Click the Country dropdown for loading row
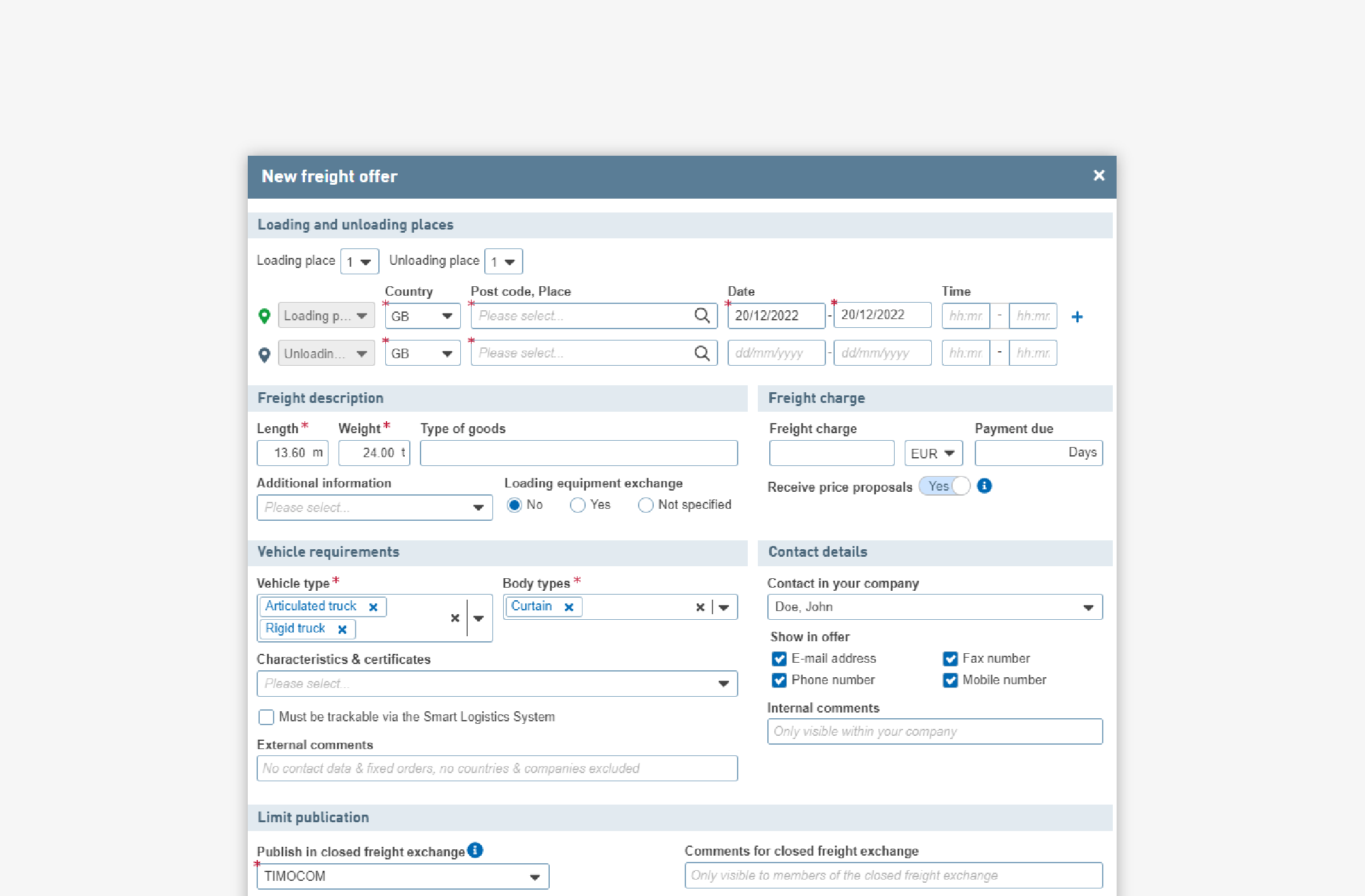1365x896 pixels. click(x=421, y=315)
